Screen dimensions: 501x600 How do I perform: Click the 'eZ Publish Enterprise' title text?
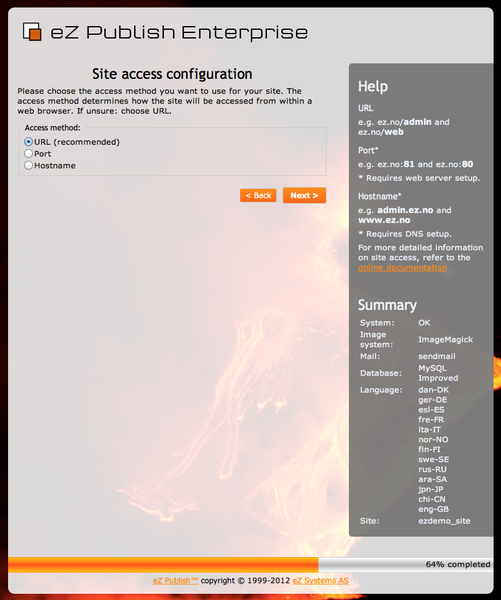click(x=179, y=32)
